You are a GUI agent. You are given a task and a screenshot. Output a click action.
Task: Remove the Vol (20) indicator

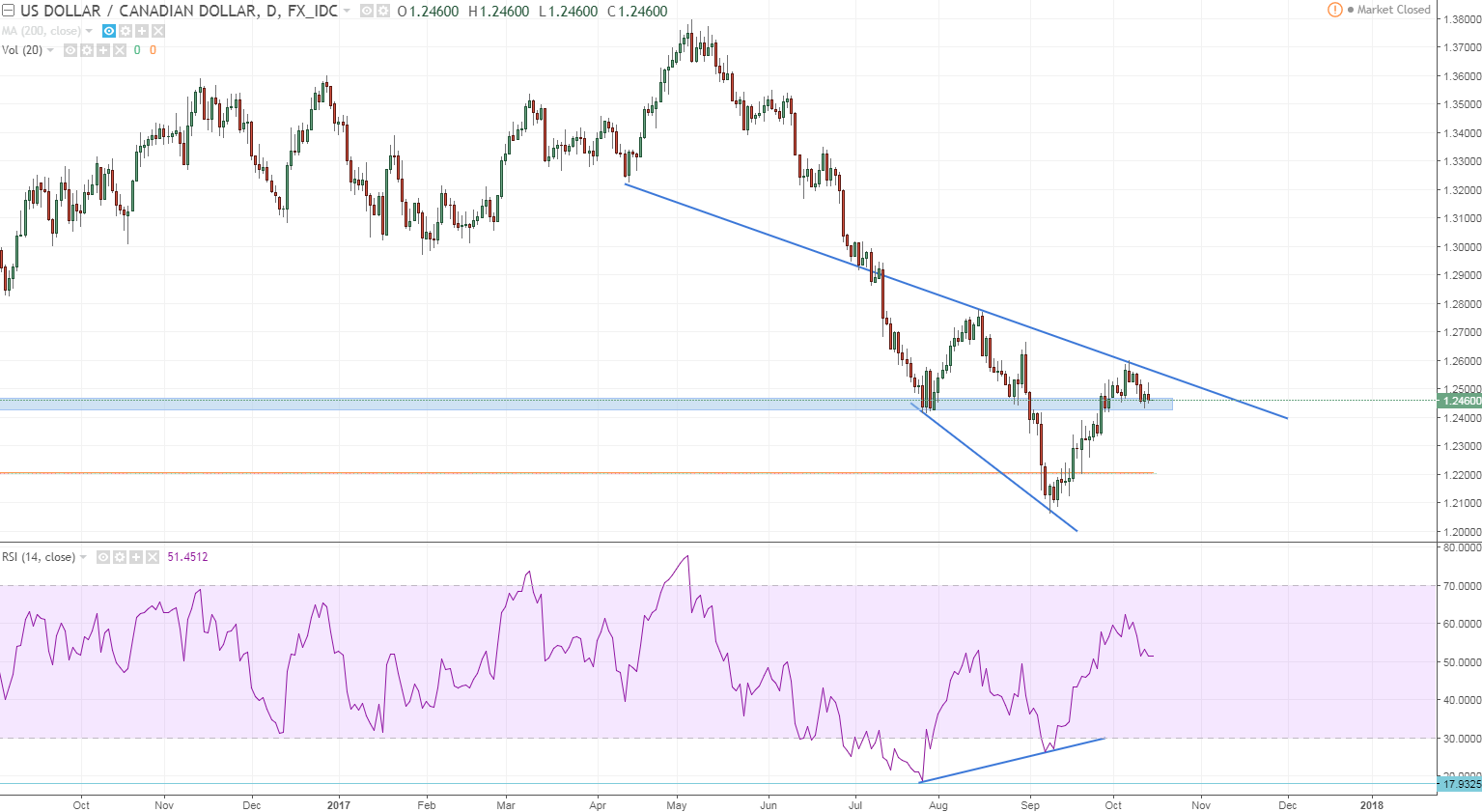pyautogui.click(x=120, y=50)
